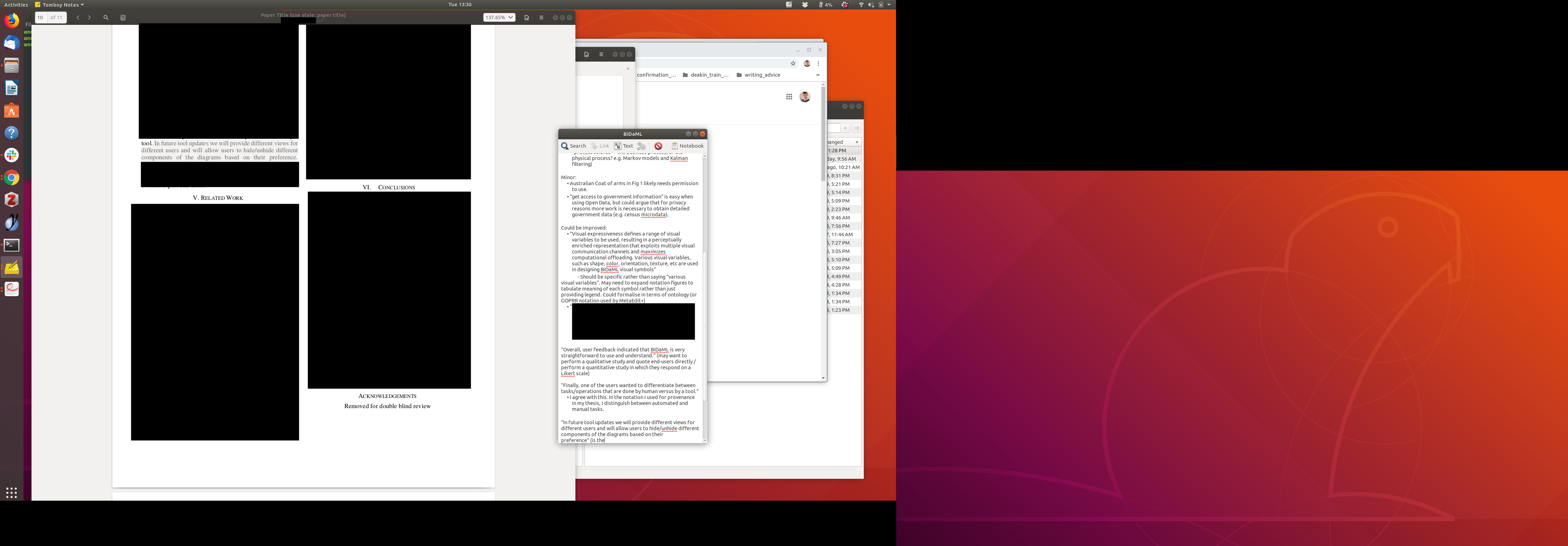
Task: Click the Notebook button in BiDaML note
Action: tap(687, 146)
